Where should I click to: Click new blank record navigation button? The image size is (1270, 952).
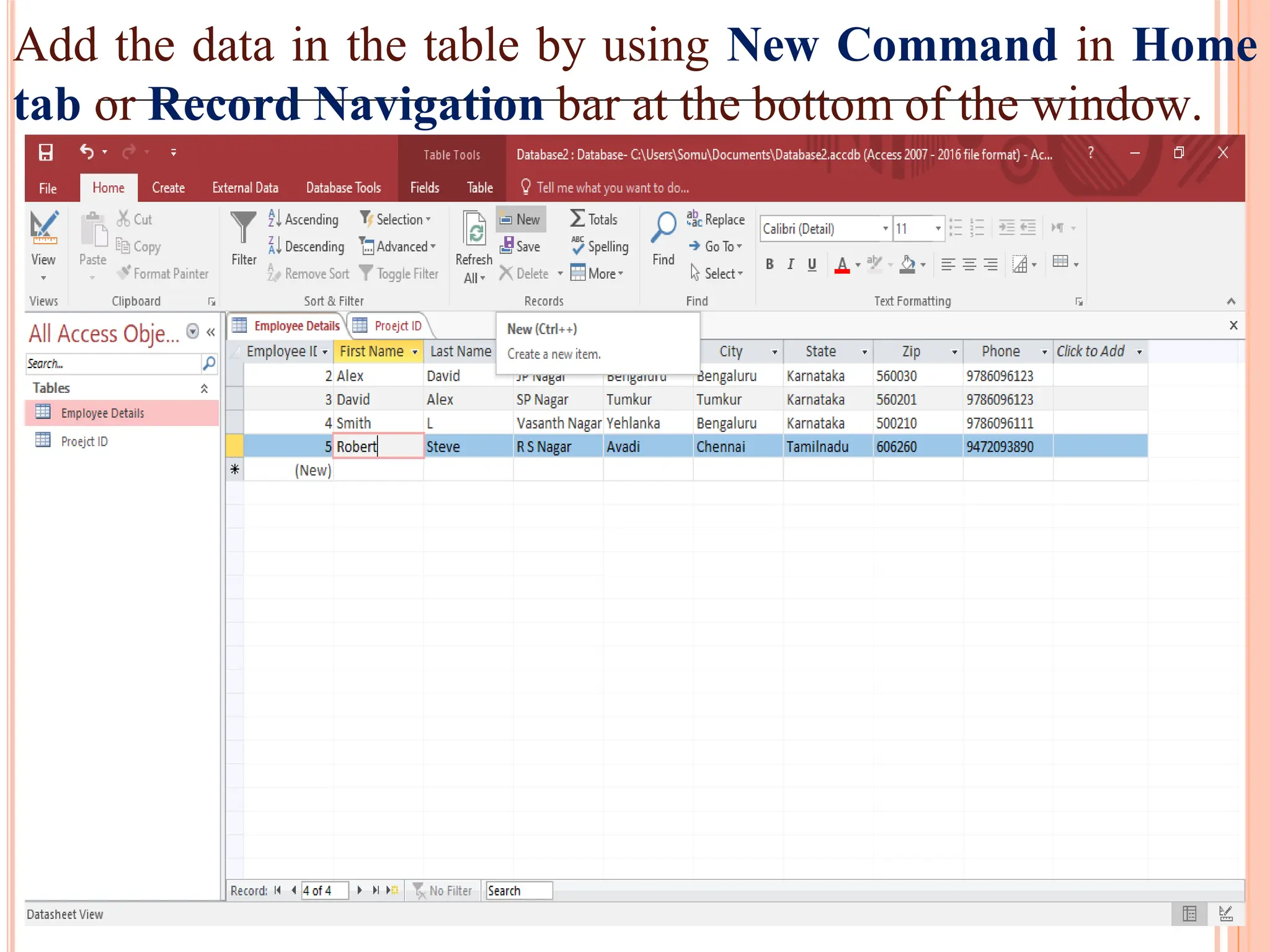(x=393, y=891)
